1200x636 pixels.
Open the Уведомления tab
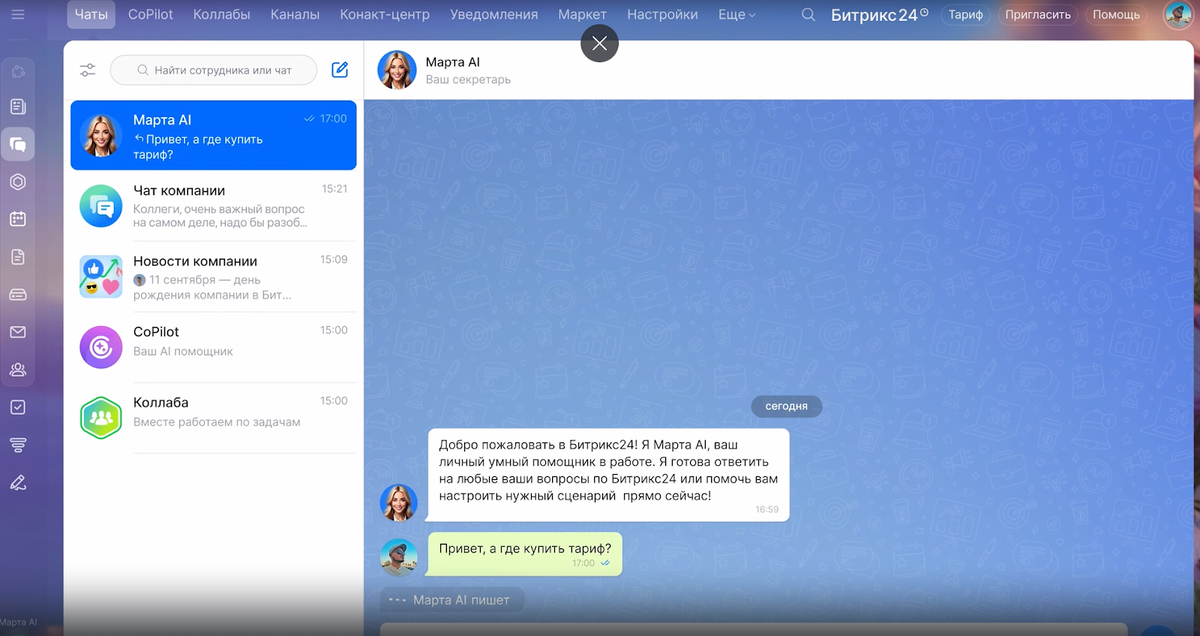[494, 15]
